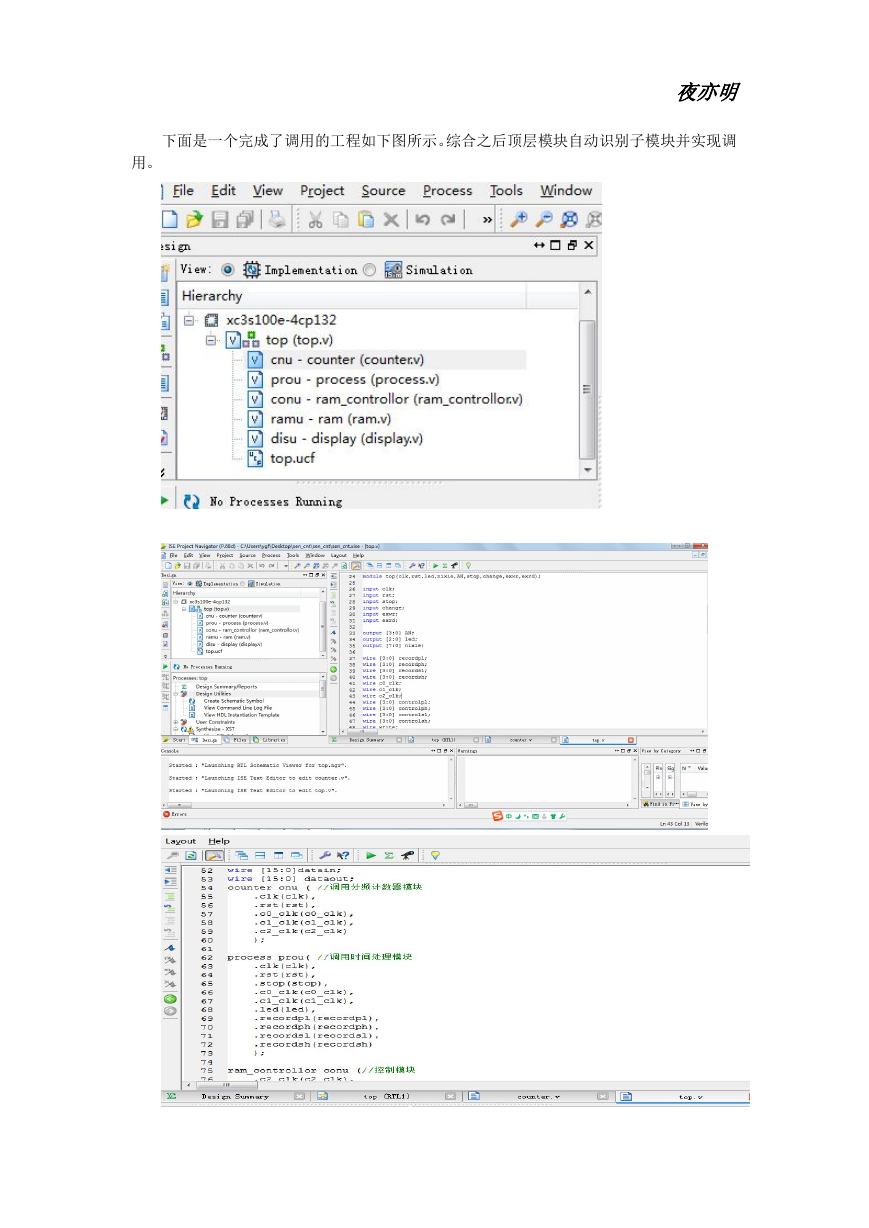
Task: Click Copy icon in enlarged Hierarchy screenshot toolbar
Action: (x=341, y=220)
